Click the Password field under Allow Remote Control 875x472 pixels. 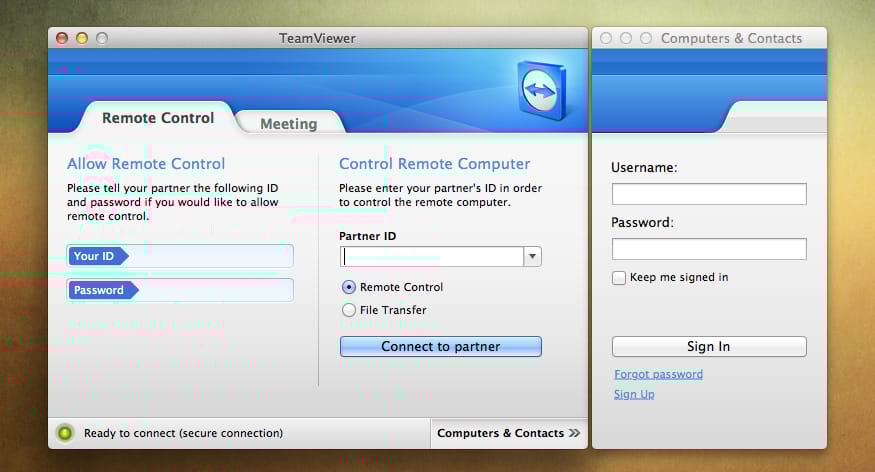pyautogui.click(x=180, y=290)
